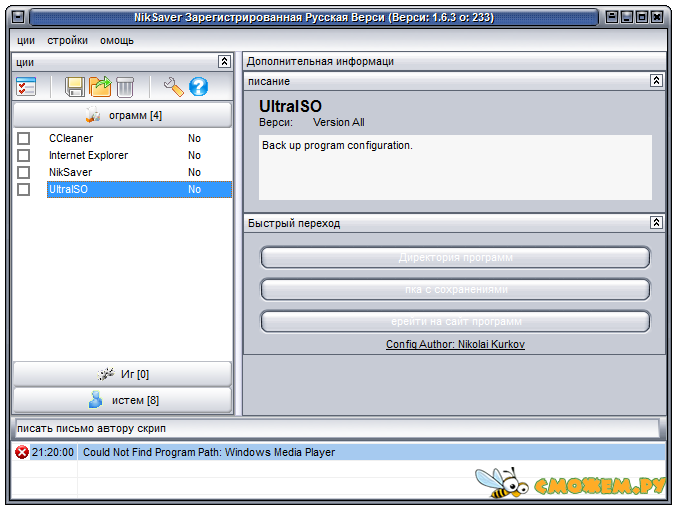Open the 'омощь' help menu
The height and width of the screenshot is (510, 677).
117,41
